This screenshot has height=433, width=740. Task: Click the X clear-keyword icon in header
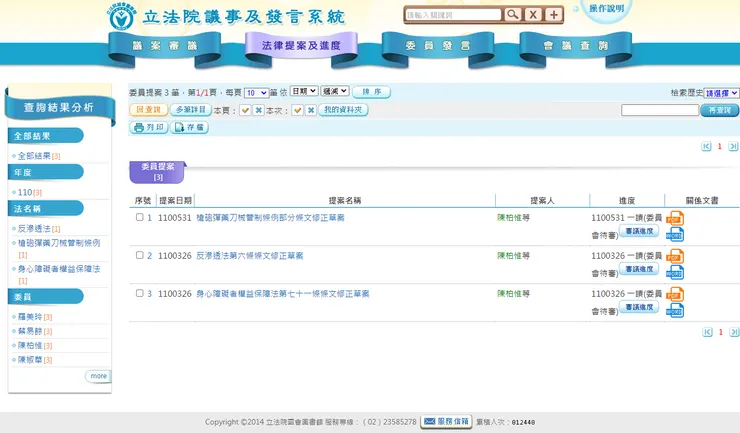click(533, 15)
